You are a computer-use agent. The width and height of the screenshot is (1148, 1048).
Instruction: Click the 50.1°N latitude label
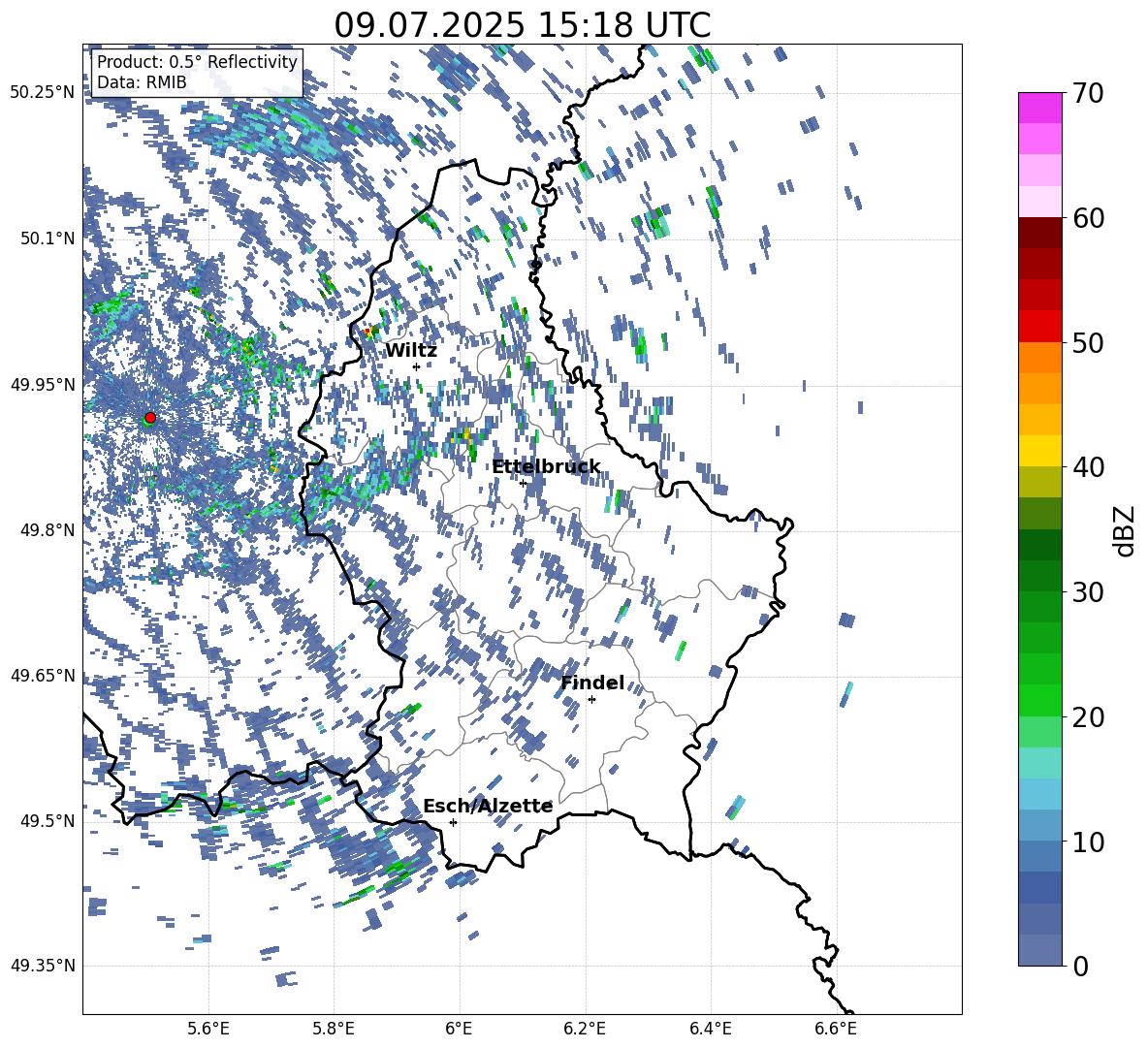click(48, 238)
